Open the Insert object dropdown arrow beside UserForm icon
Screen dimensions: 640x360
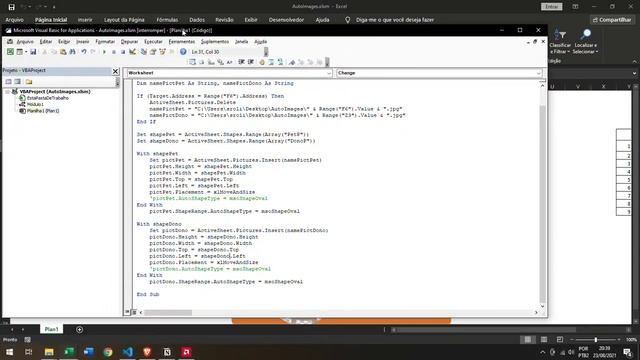tap(26, 52)
